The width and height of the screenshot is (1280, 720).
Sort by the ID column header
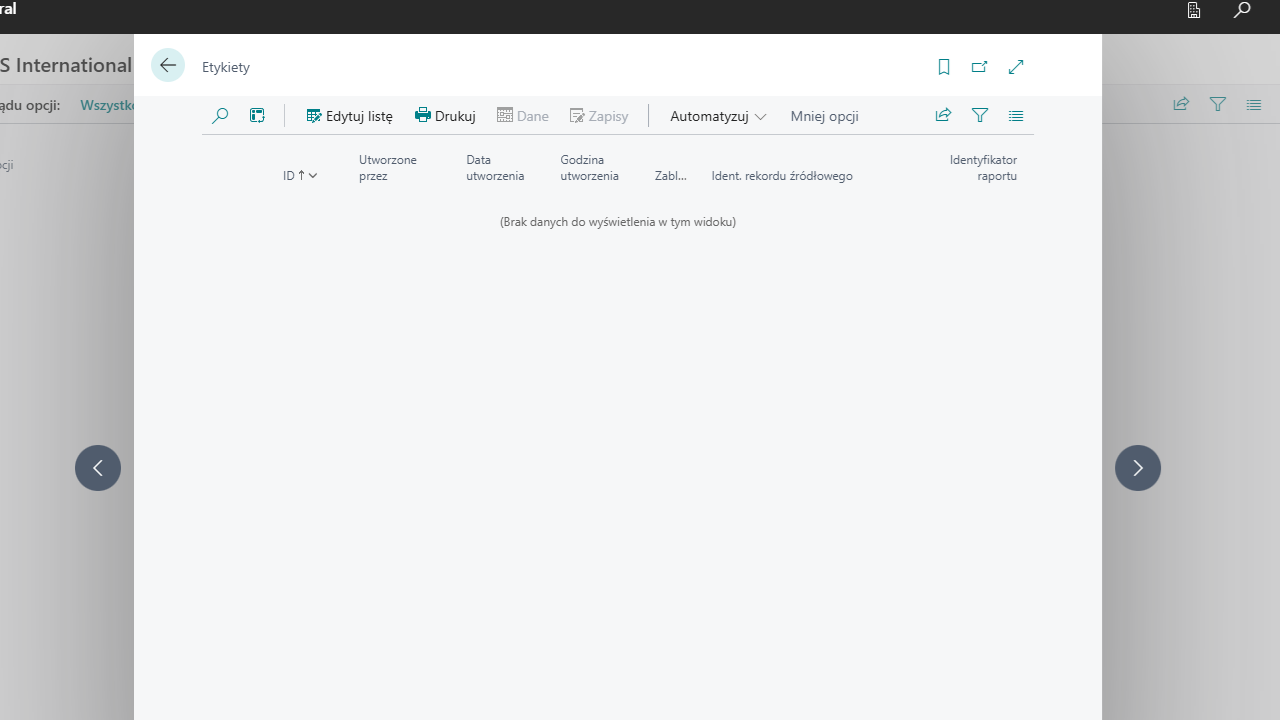[300, 176]
